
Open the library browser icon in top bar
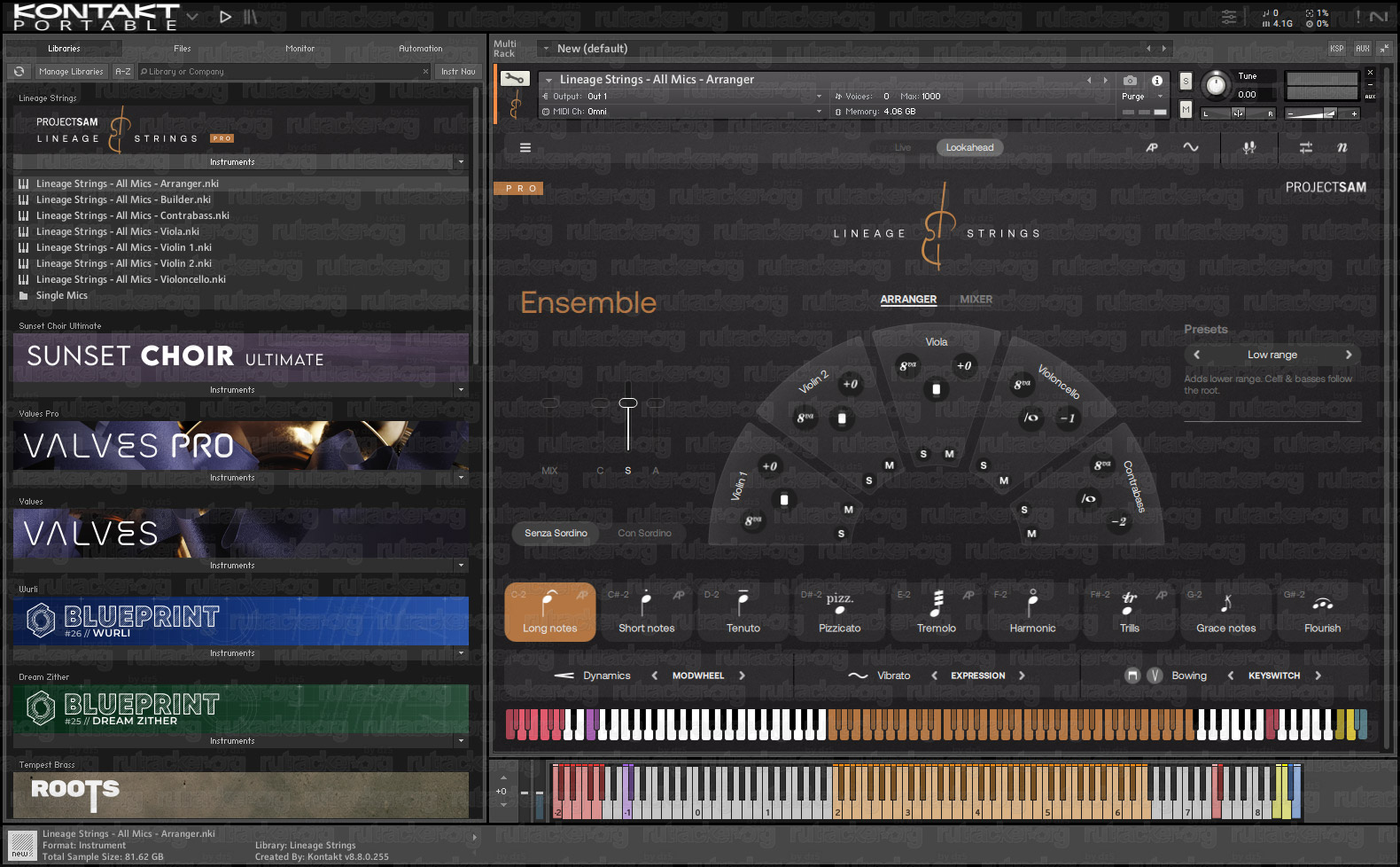[x=251, y=17]
